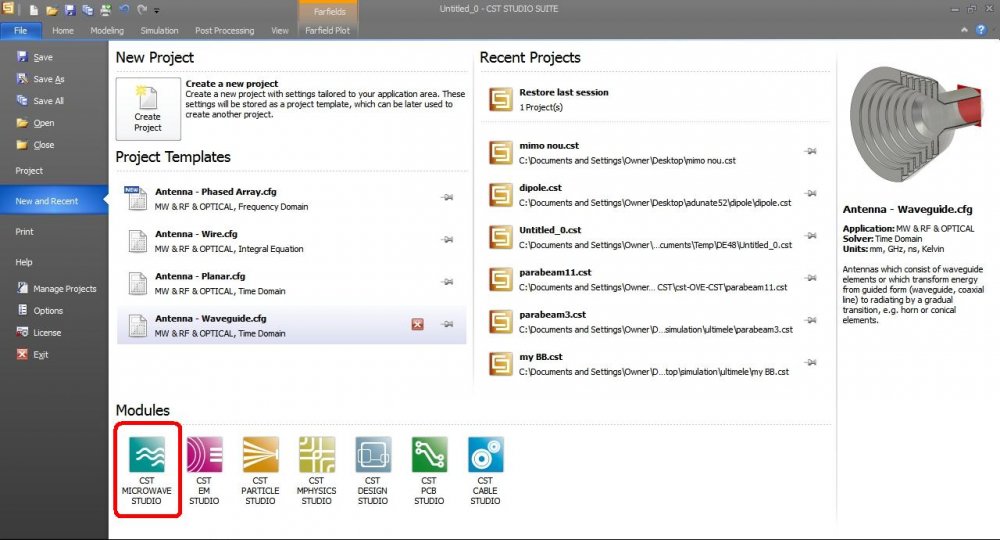Click undo arrow in quick access toolbar
This screenshot has height=540, width=1000.
[x=124, y=10]
